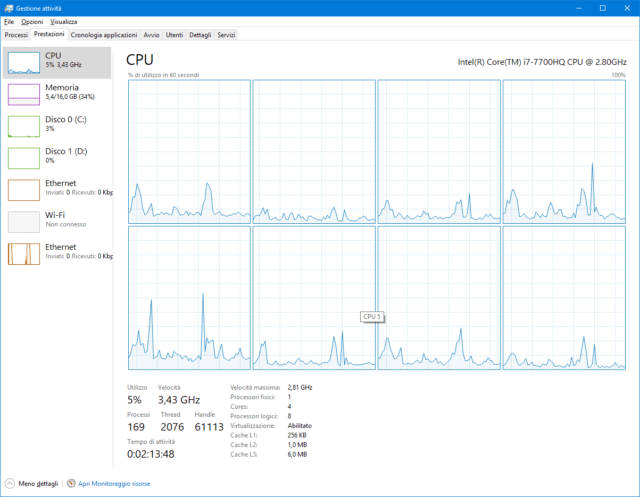
Task: Open the Dettagli tab
Action: coord(200,34)
